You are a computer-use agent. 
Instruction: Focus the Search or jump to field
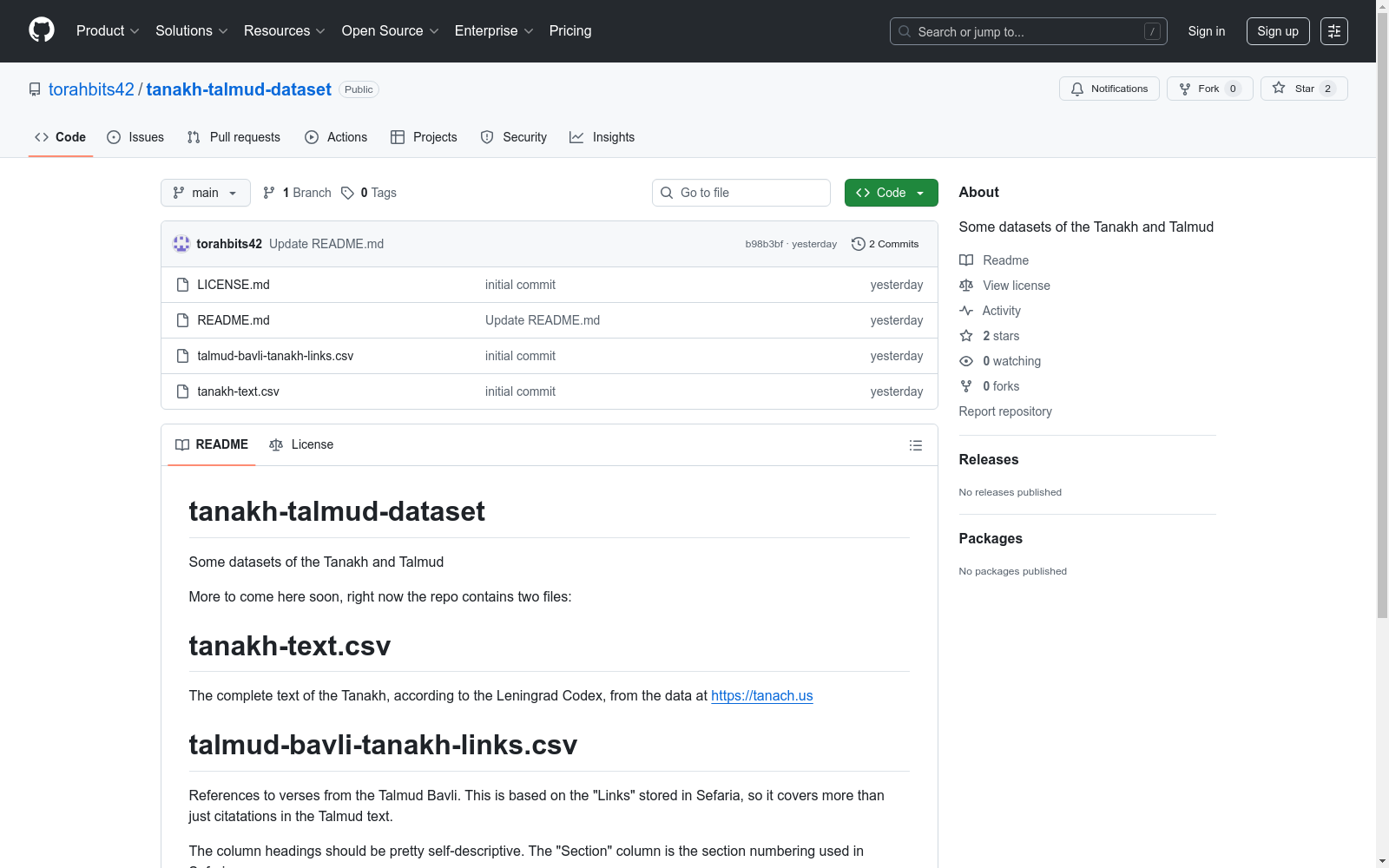point(1029,31)
